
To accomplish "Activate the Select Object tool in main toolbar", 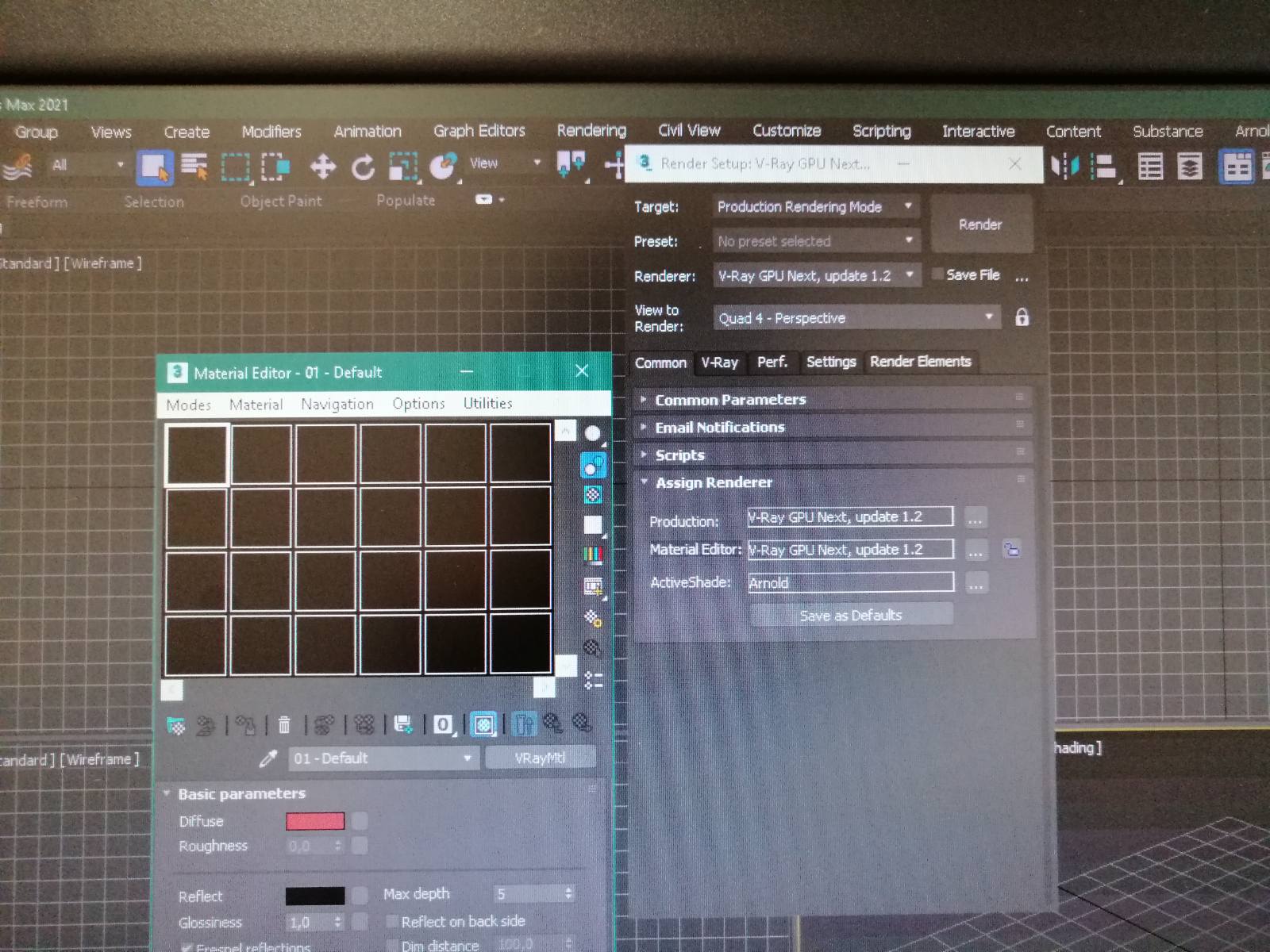I will click(x=154, y=167).
